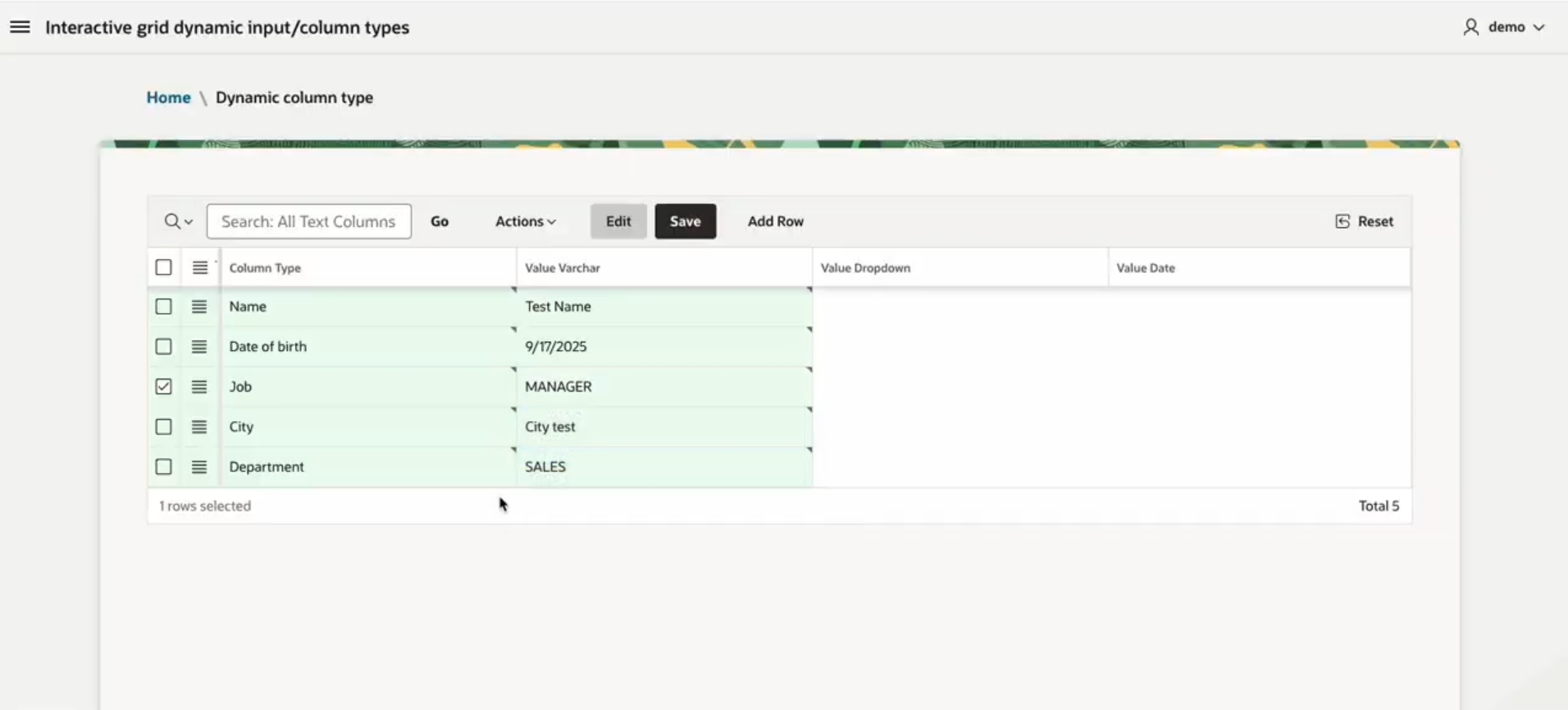Click row actions icon for City row
The width and height of the screenshot is (1568, 710).
199,427
